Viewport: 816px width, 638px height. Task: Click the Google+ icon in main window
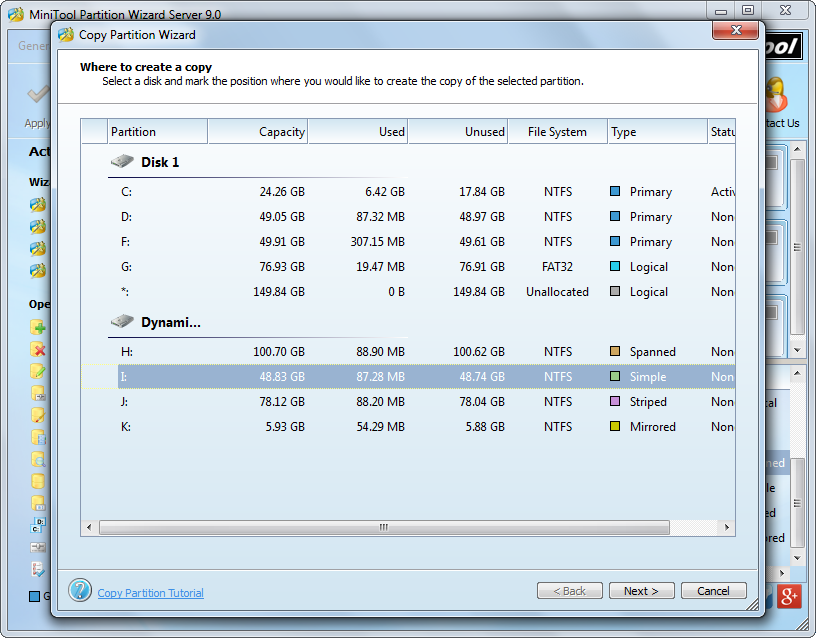789,596
